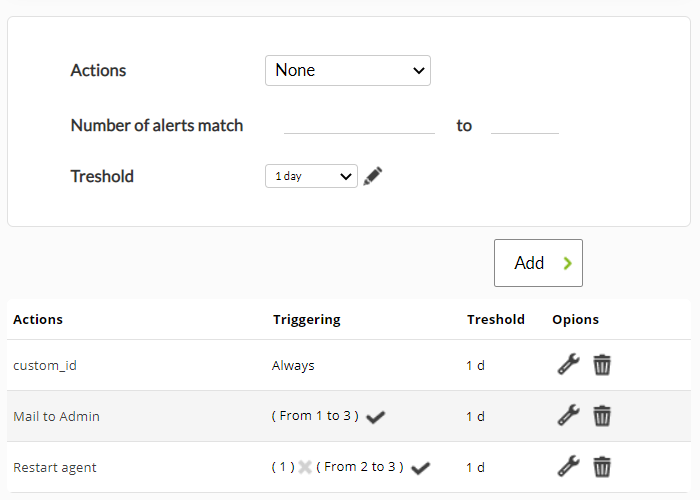Delete the Restart agent action with its trash icon
The width and height of the screenshot is (700, 500).
click(602, 467)
